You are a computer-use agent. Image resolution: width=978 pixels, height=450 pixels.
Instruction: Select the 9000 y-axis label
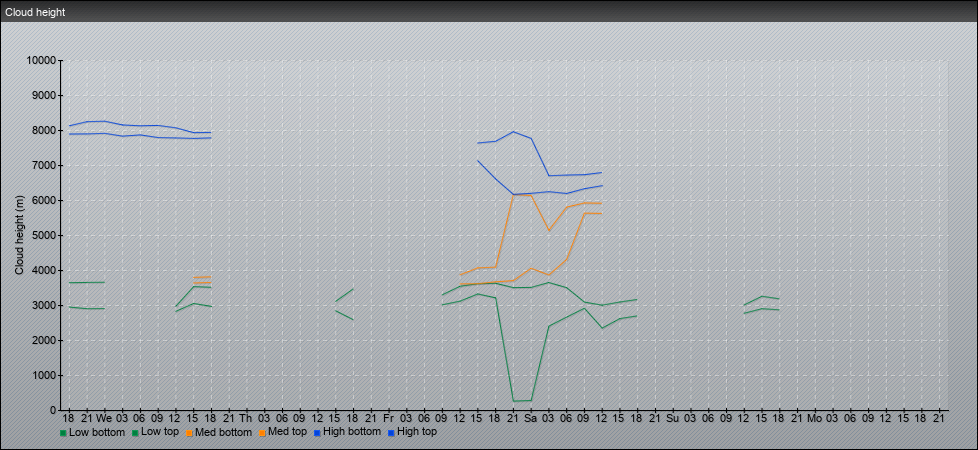[44, 95]
